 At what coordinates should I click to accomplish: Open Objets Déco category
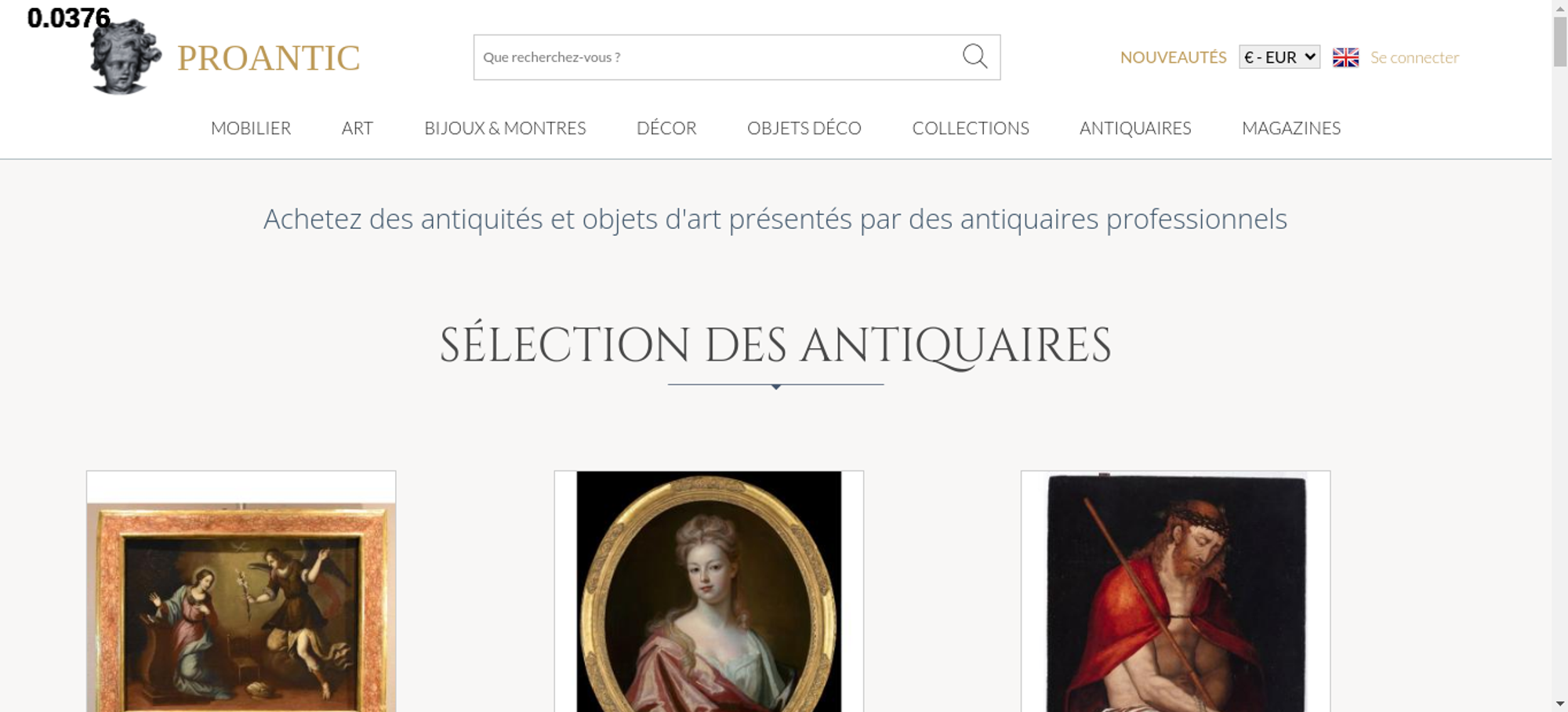804,128
